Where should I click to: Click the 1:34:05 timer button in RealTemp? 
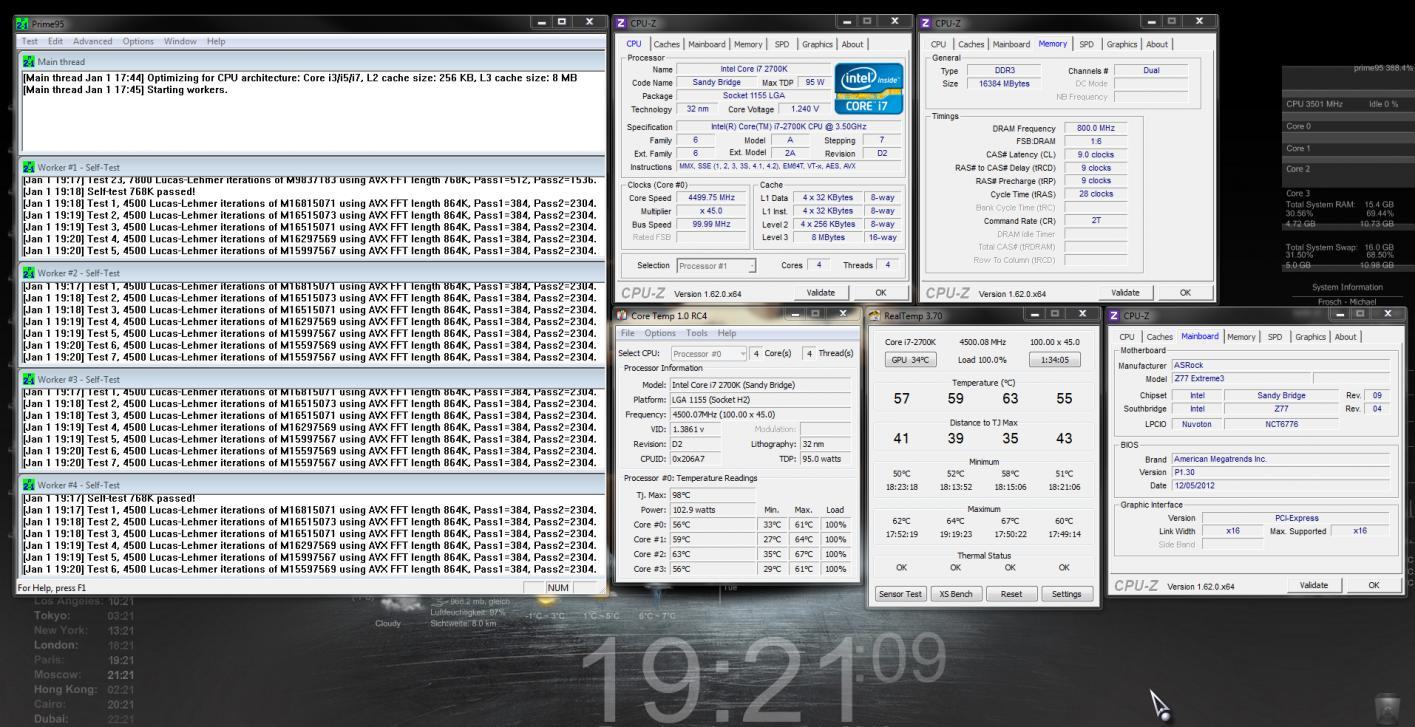point(1055,360)
